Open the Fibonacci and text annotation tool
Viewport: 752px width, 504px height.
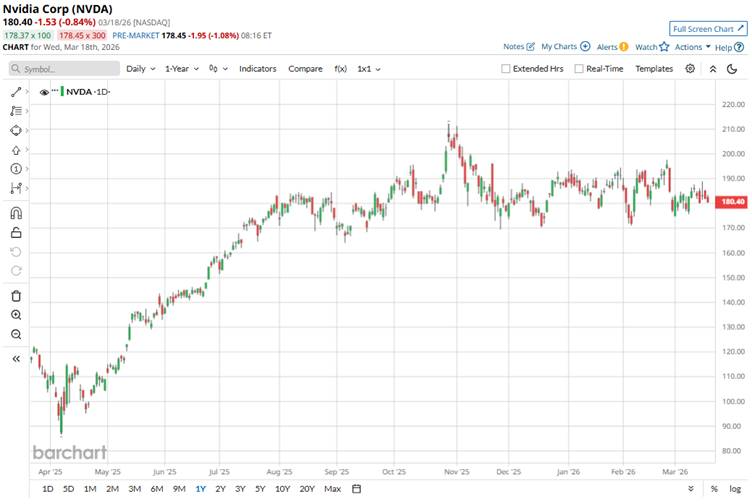[16, 111]
